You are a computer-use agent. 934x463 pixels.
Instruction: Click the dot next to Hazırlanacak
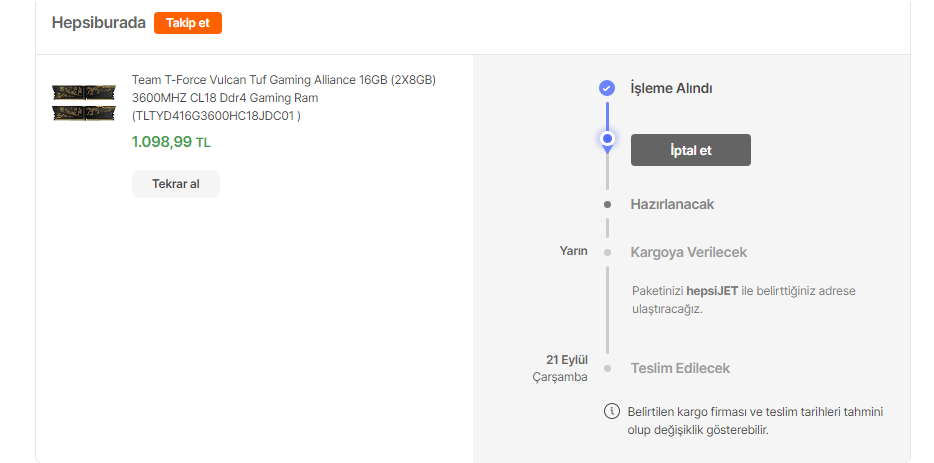tap(607, 204)
